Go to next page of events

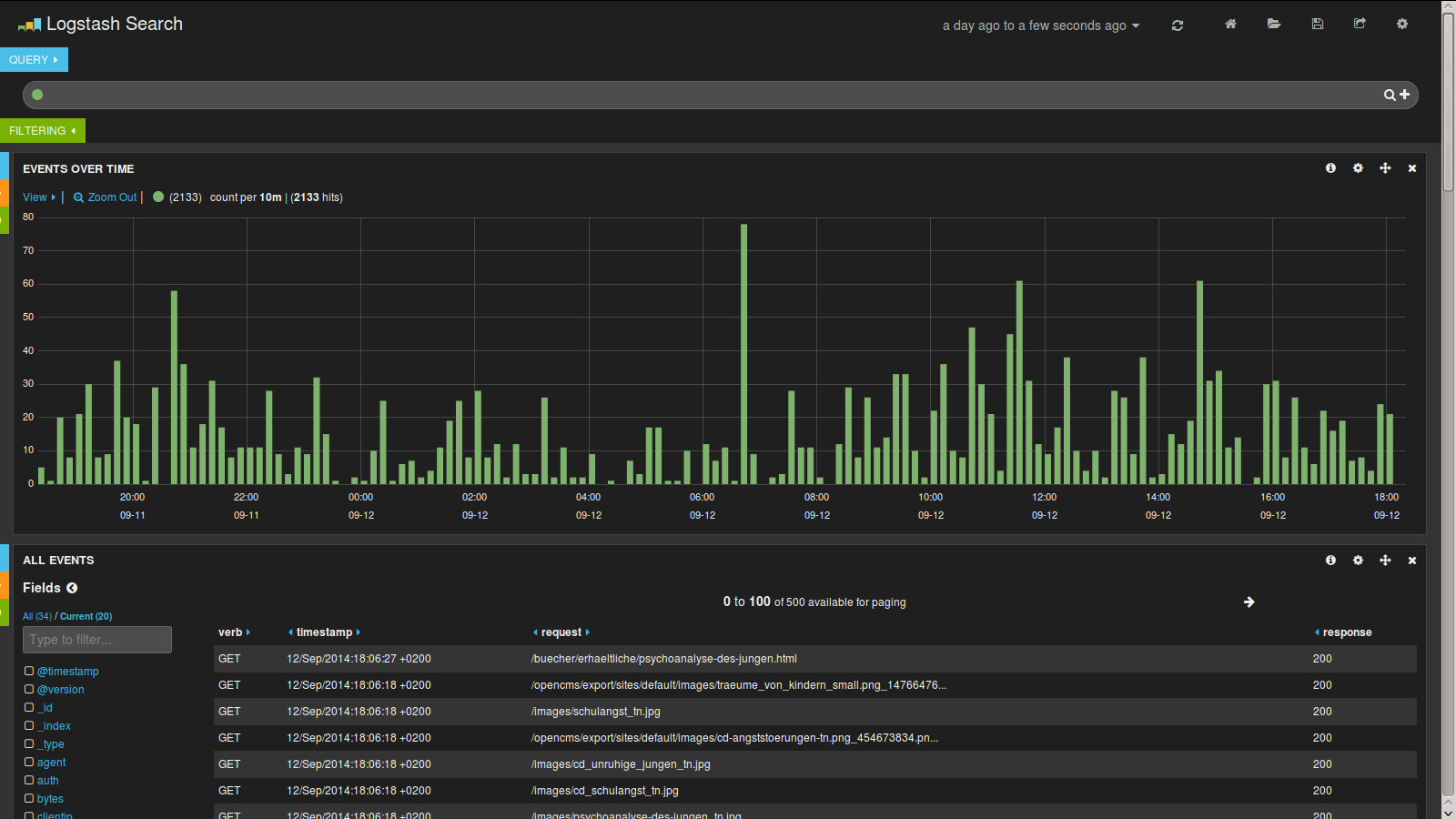coord(1249,602)
